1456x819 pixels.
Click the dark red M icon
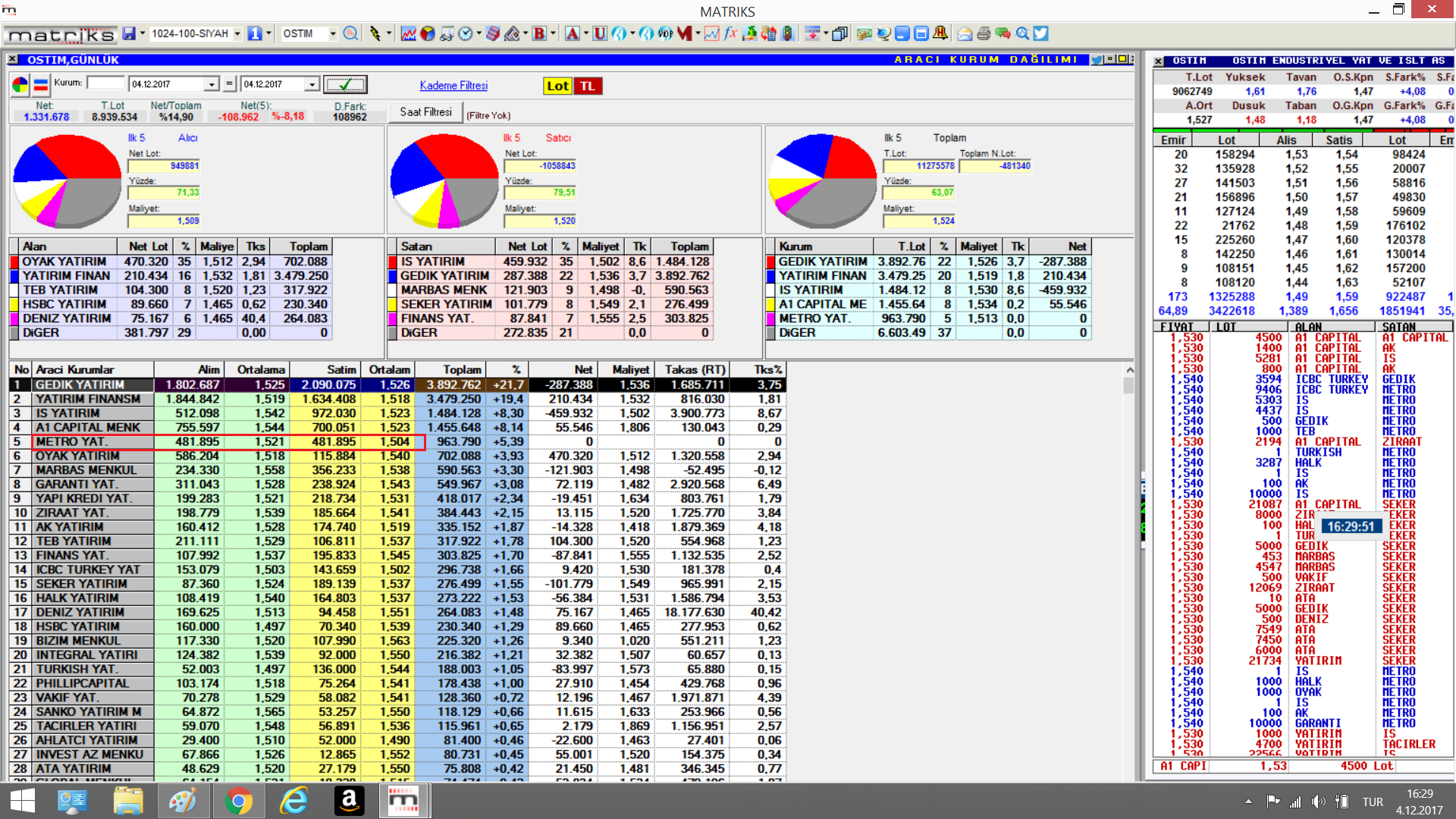pyautogui.click(x=685, y=33)
